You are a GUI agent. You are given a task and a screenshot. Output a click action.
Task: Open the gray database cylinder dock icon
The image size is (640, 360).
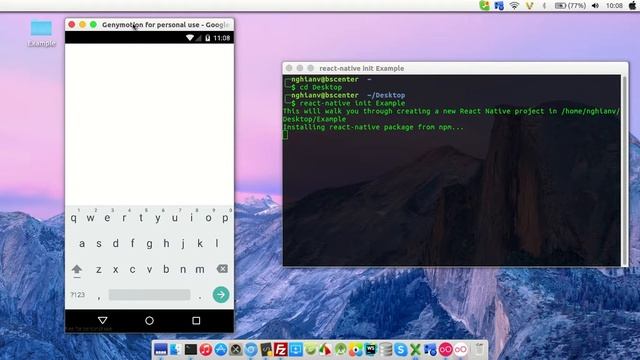pos(385,349)
